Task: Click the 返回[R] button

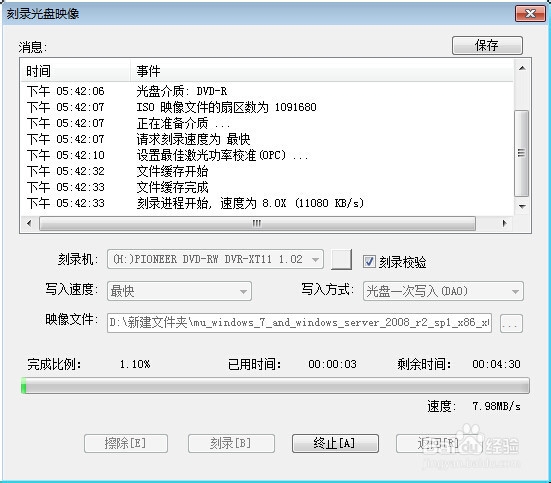Action: coord(439,443)
